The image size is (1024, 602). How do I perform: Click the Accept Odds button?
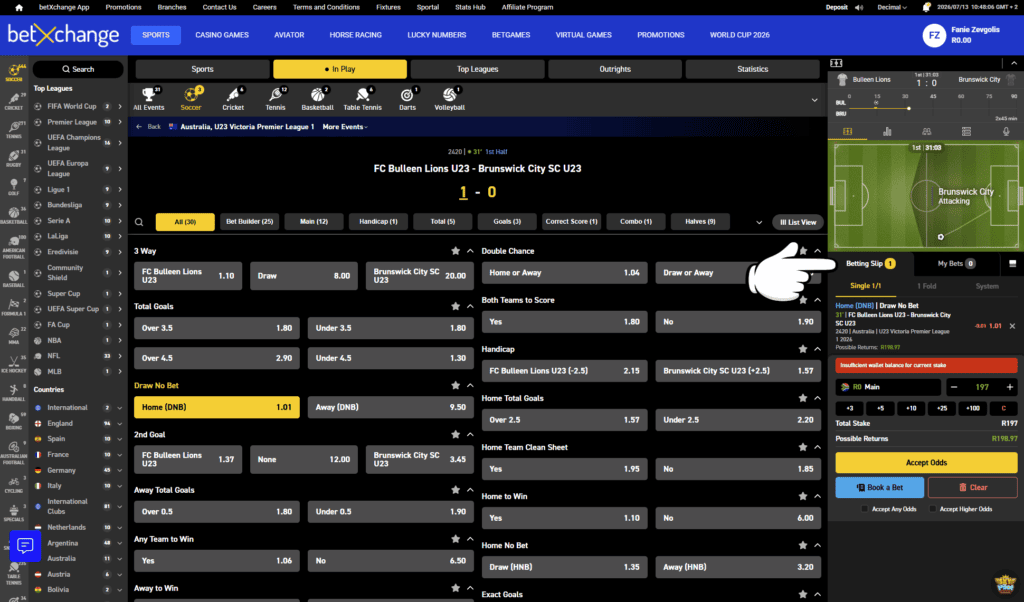926,462
